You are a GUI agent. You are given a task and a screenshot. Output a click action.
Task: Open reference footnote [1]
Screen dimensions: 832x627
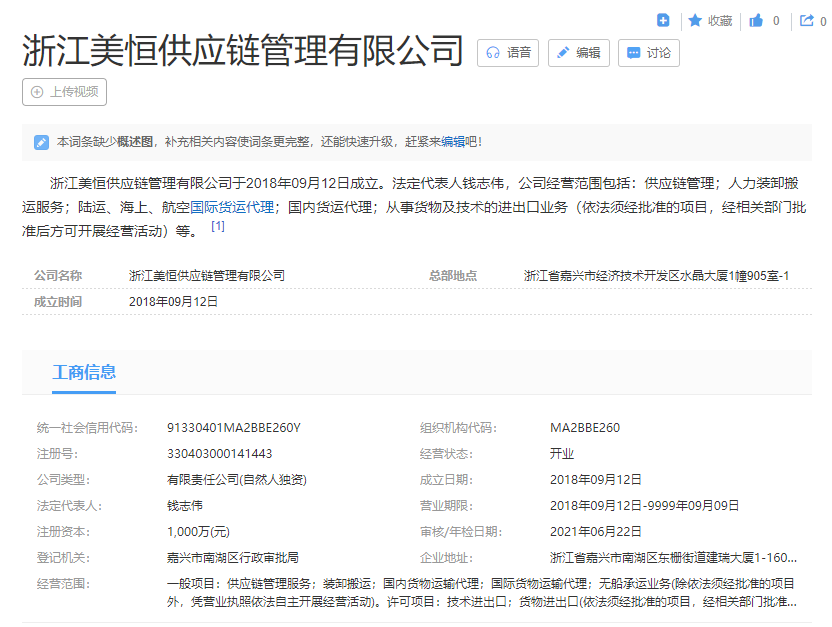click(218, 226)
